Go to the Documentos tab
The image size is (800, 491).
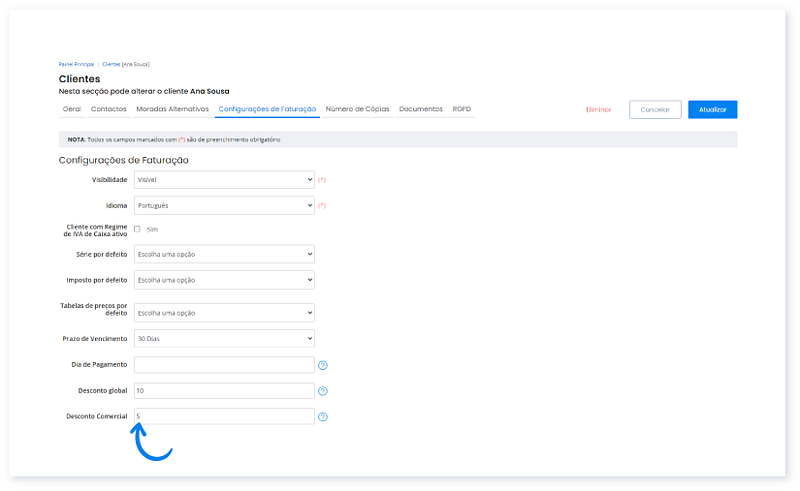[x=421, y=109]
